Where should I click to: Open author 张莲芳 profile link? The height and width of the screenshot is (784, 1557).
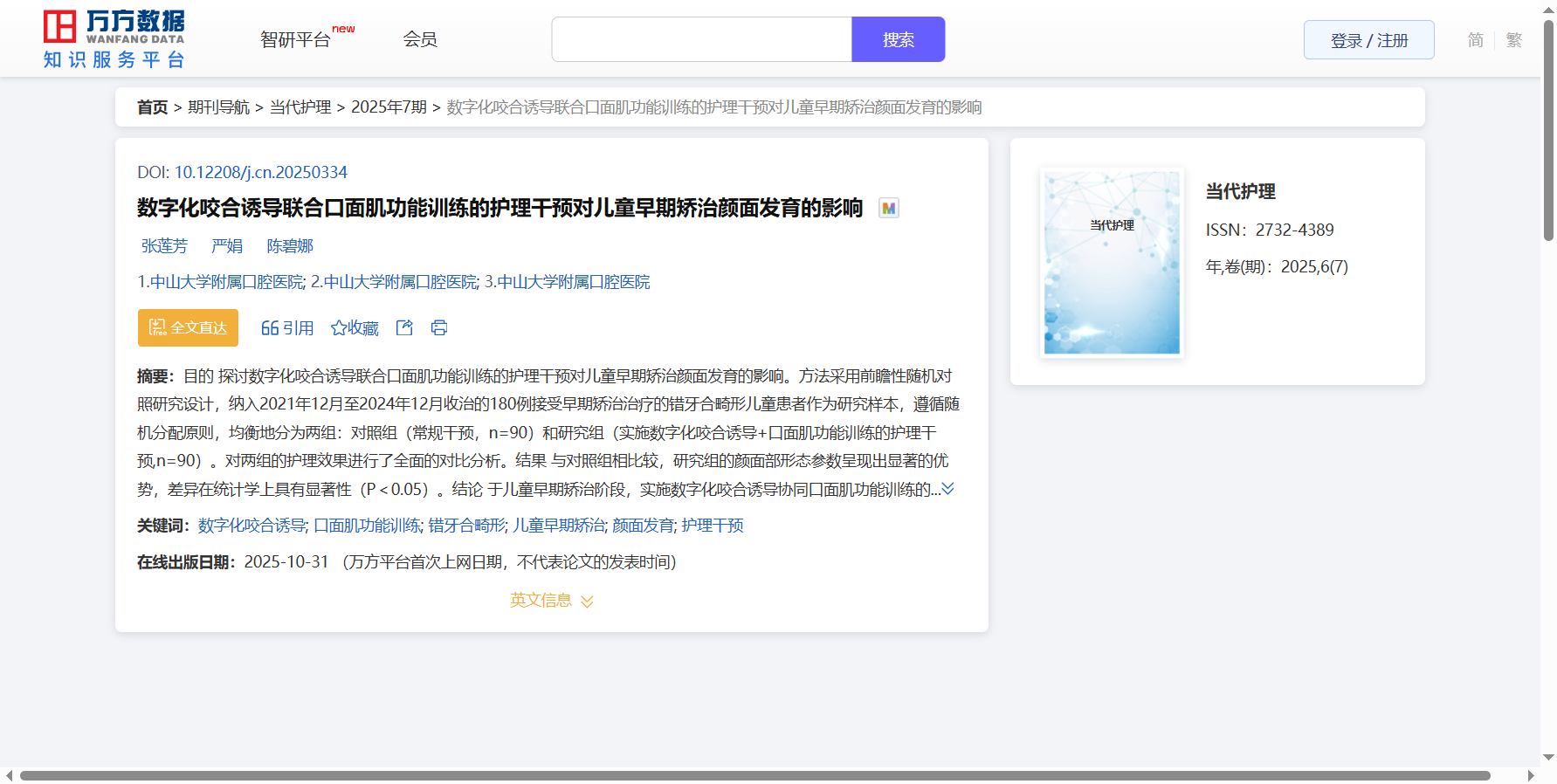coord(164,246)
